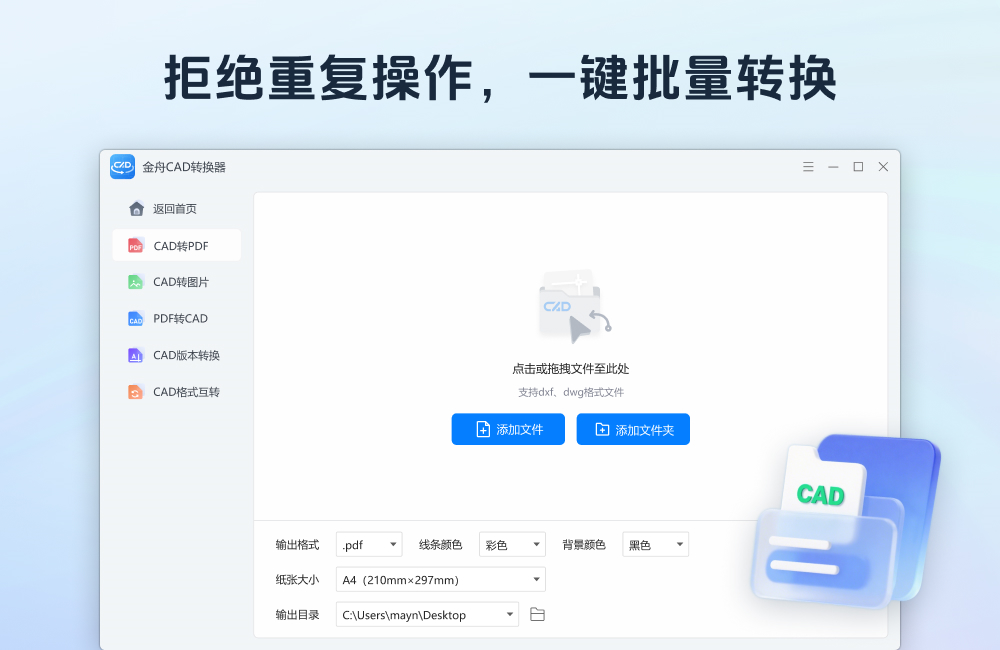1000x650 pixels.
Task: Switch to the CAD转图片 tab
Action: (x=180, y=282)
